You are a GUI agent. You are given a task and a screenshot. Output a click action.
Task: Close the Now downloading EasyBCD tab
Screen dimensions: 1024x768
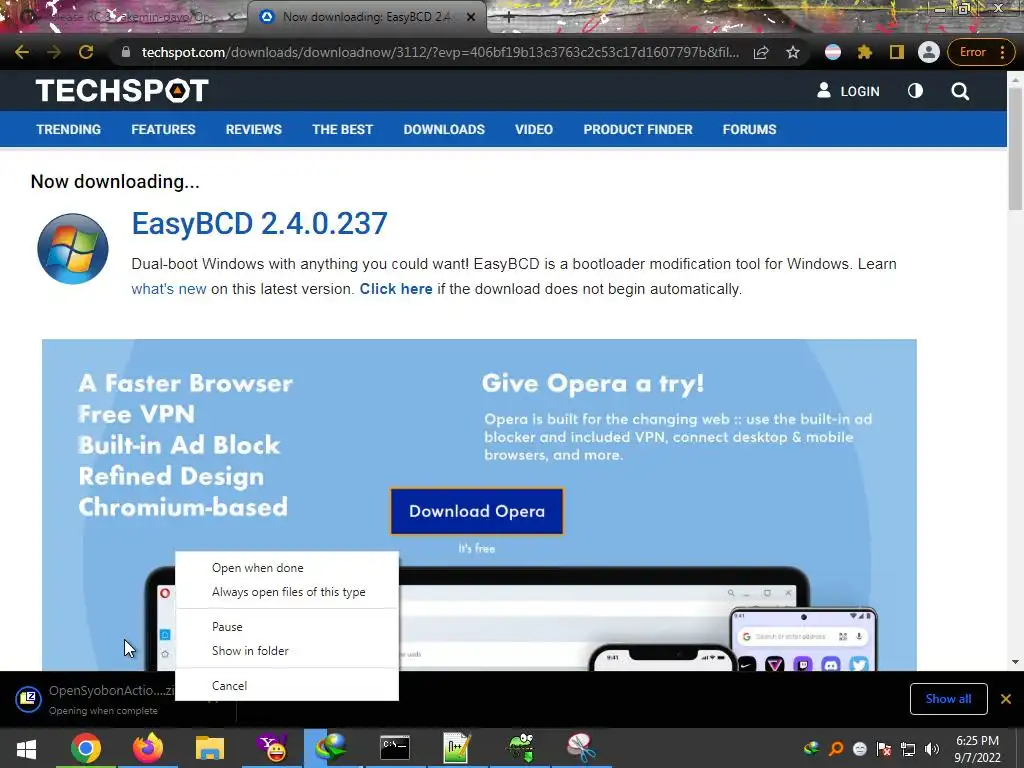(x=471, y=18)
